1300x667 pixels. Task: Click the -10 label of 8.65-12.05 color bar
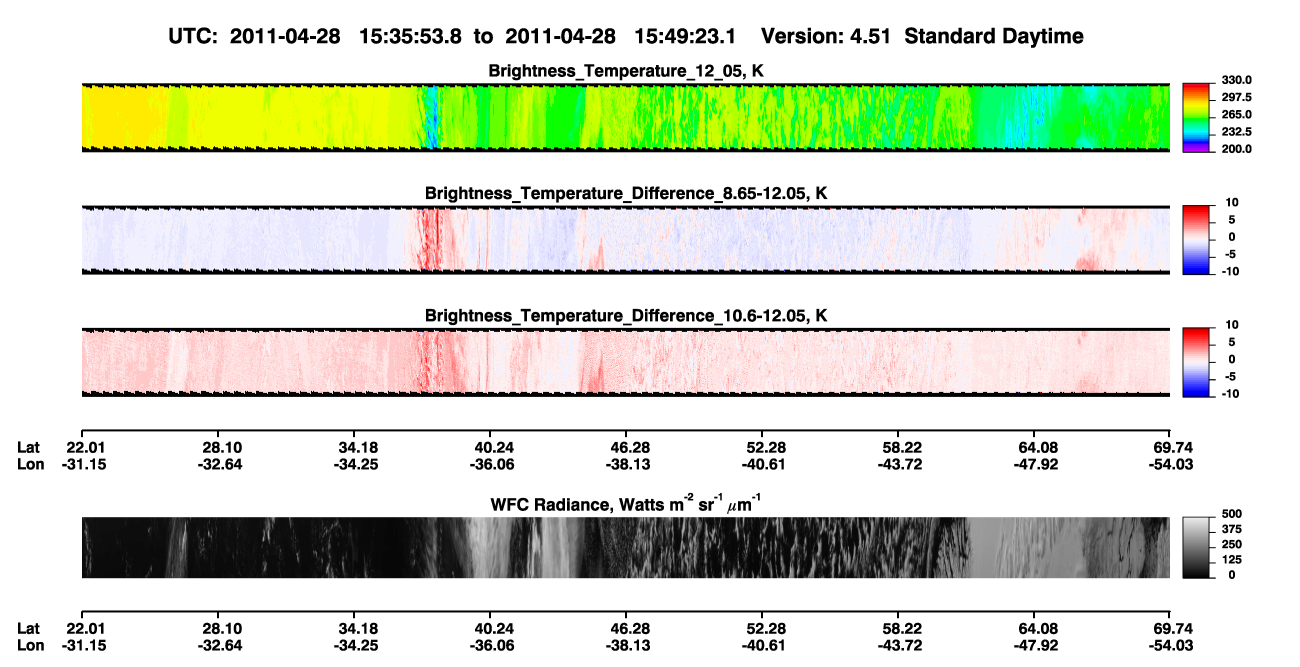coord(1230,271)
